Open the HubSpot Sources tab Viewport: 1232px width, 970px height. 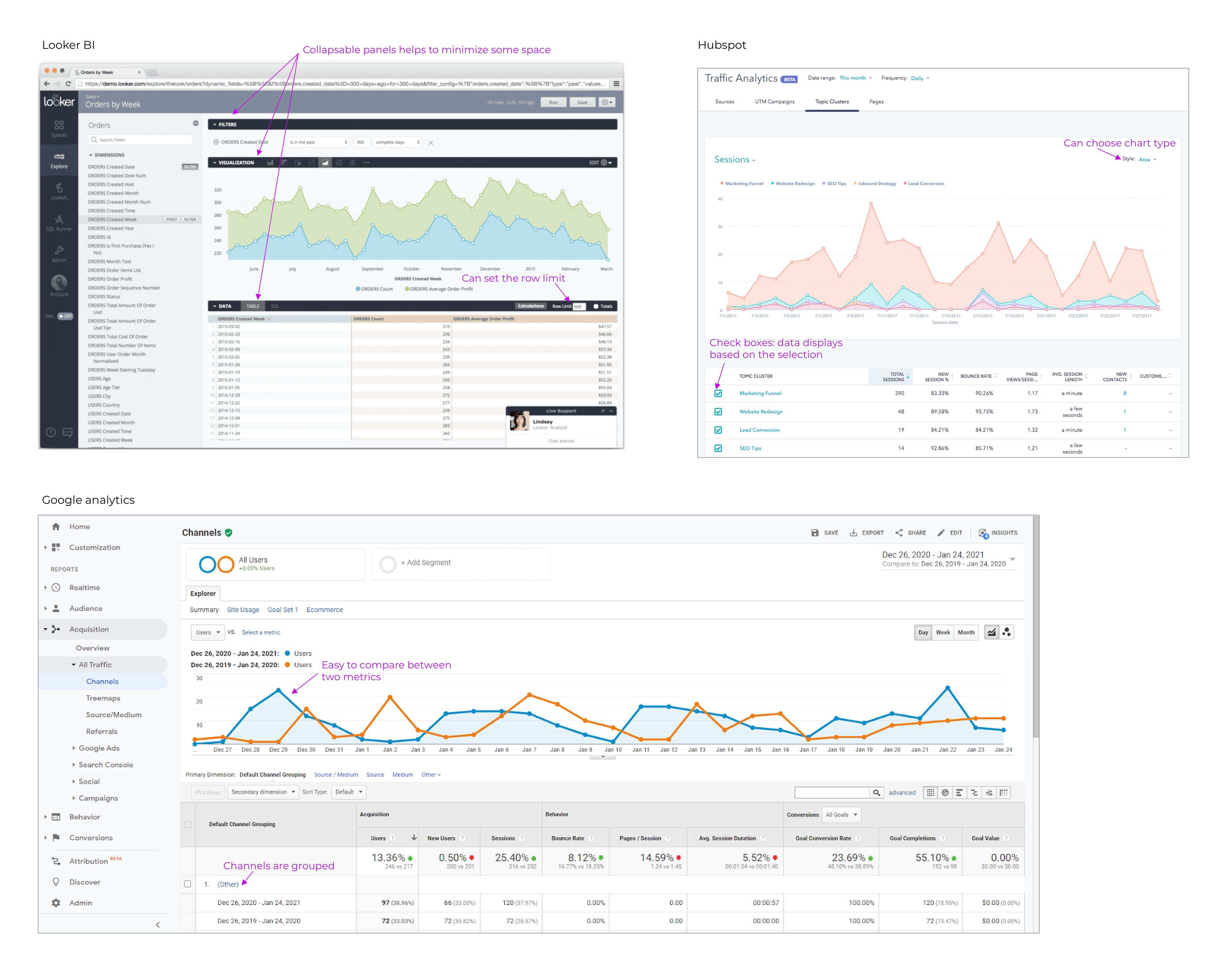(724, 102)
